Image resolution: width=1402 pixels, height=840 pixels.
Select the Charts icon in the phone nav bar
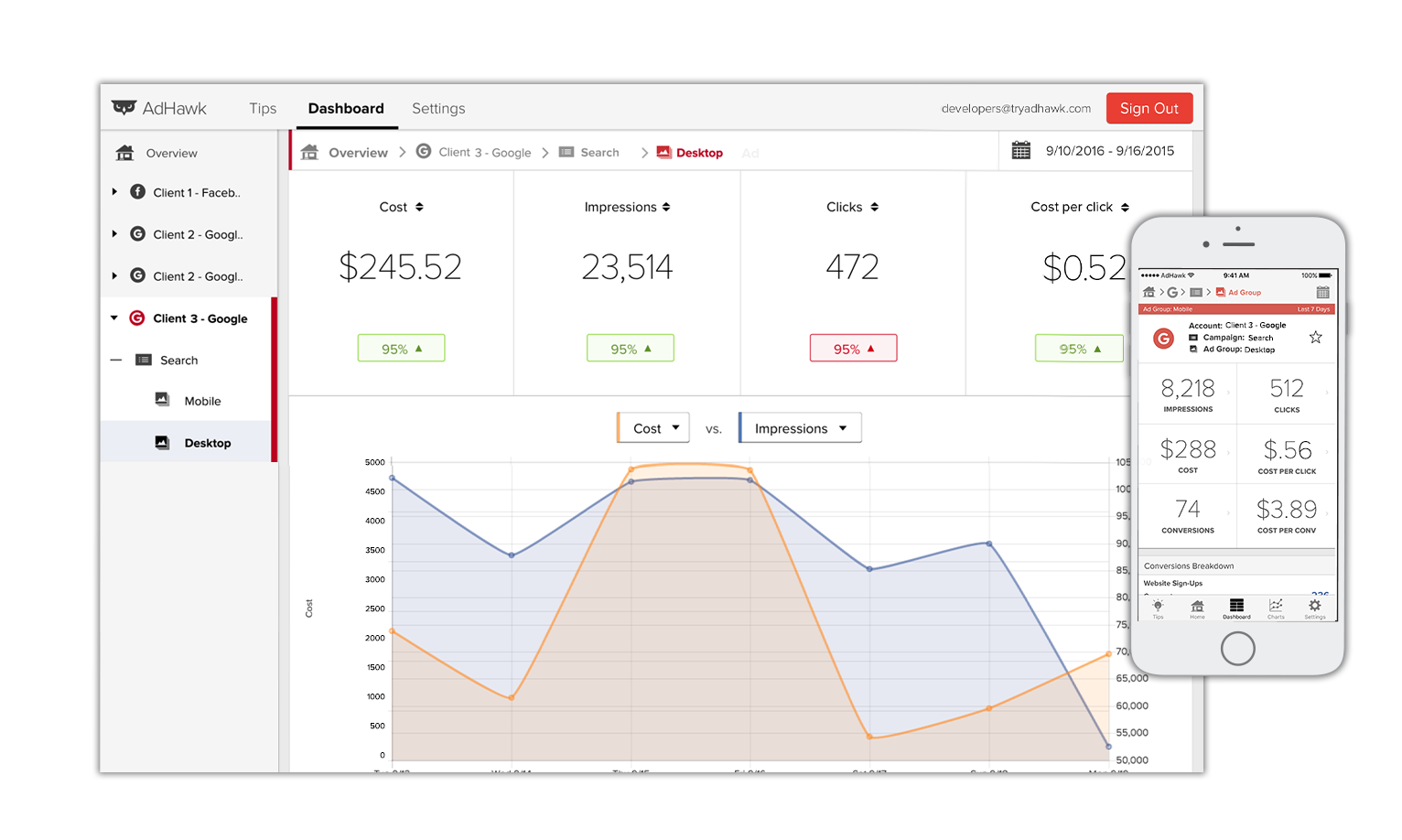1276,604
